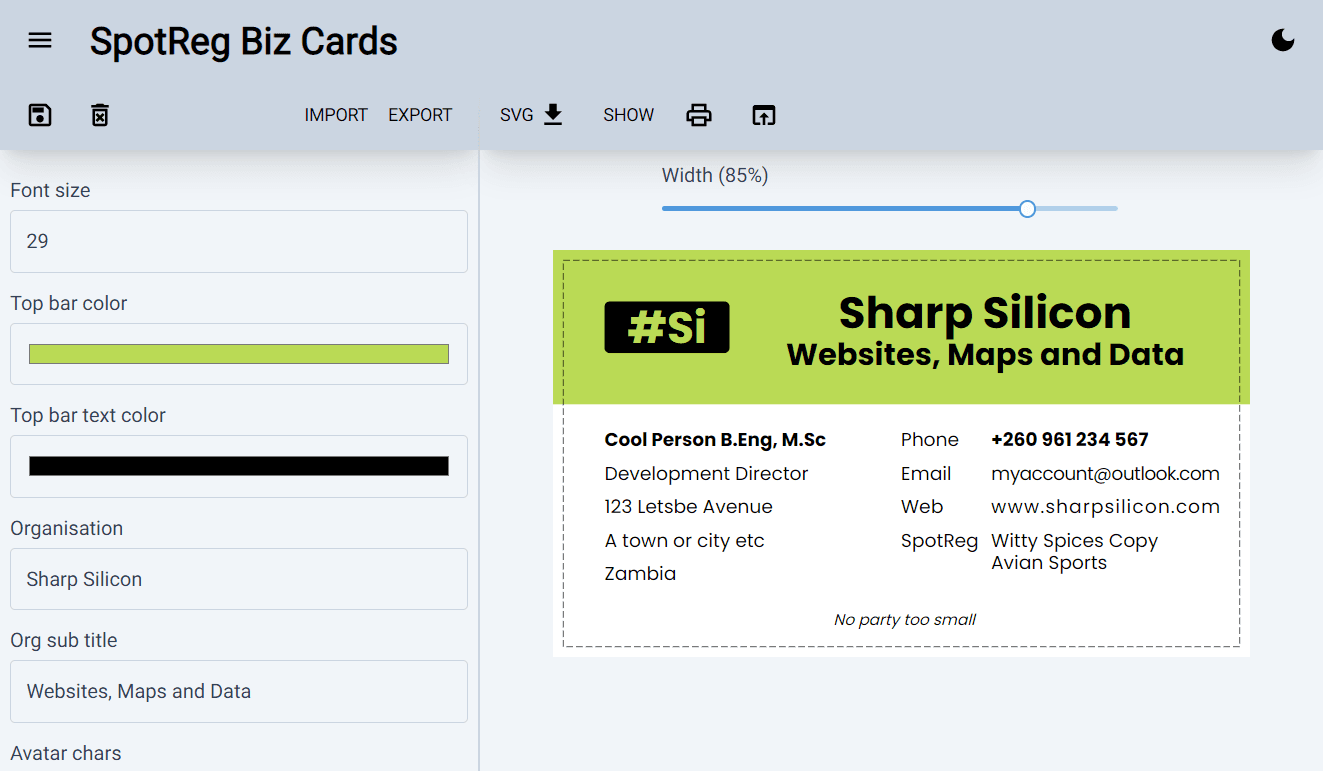Click the EXPORT button
Screen dimensions: 1323x771
420,115
